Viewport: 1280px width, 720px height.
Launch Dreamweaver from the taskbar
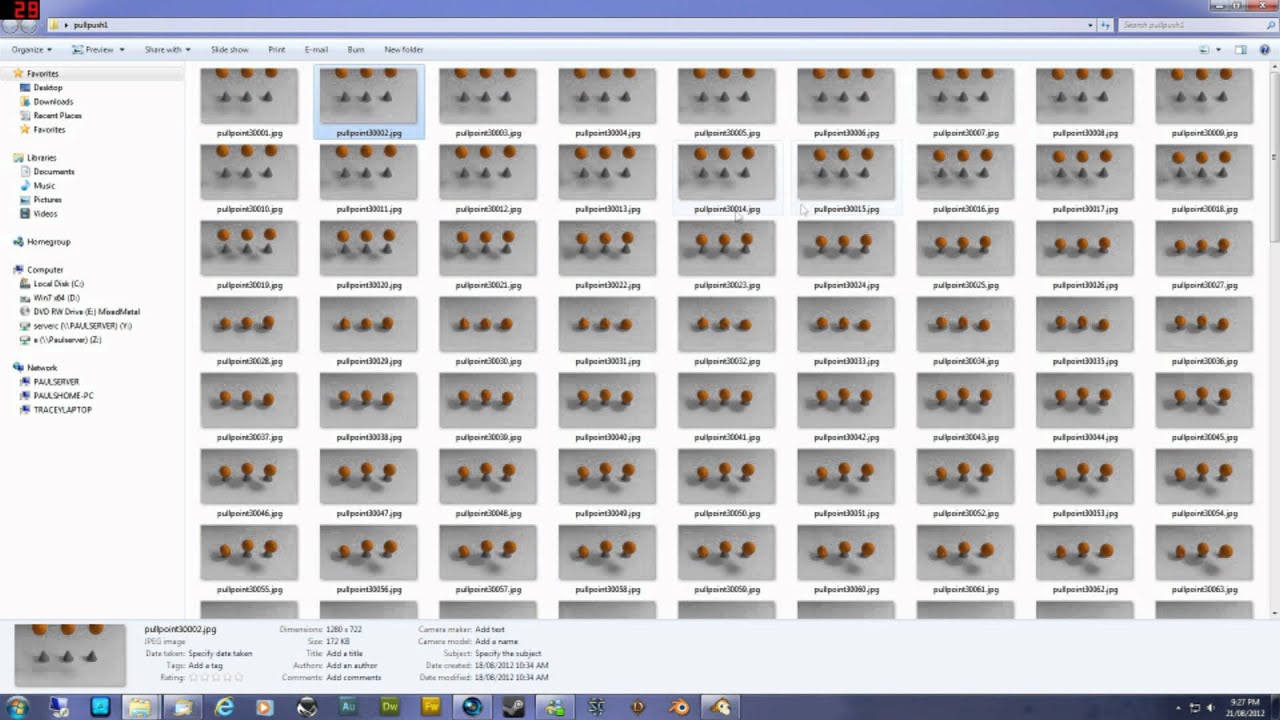[x=390, y=707]
